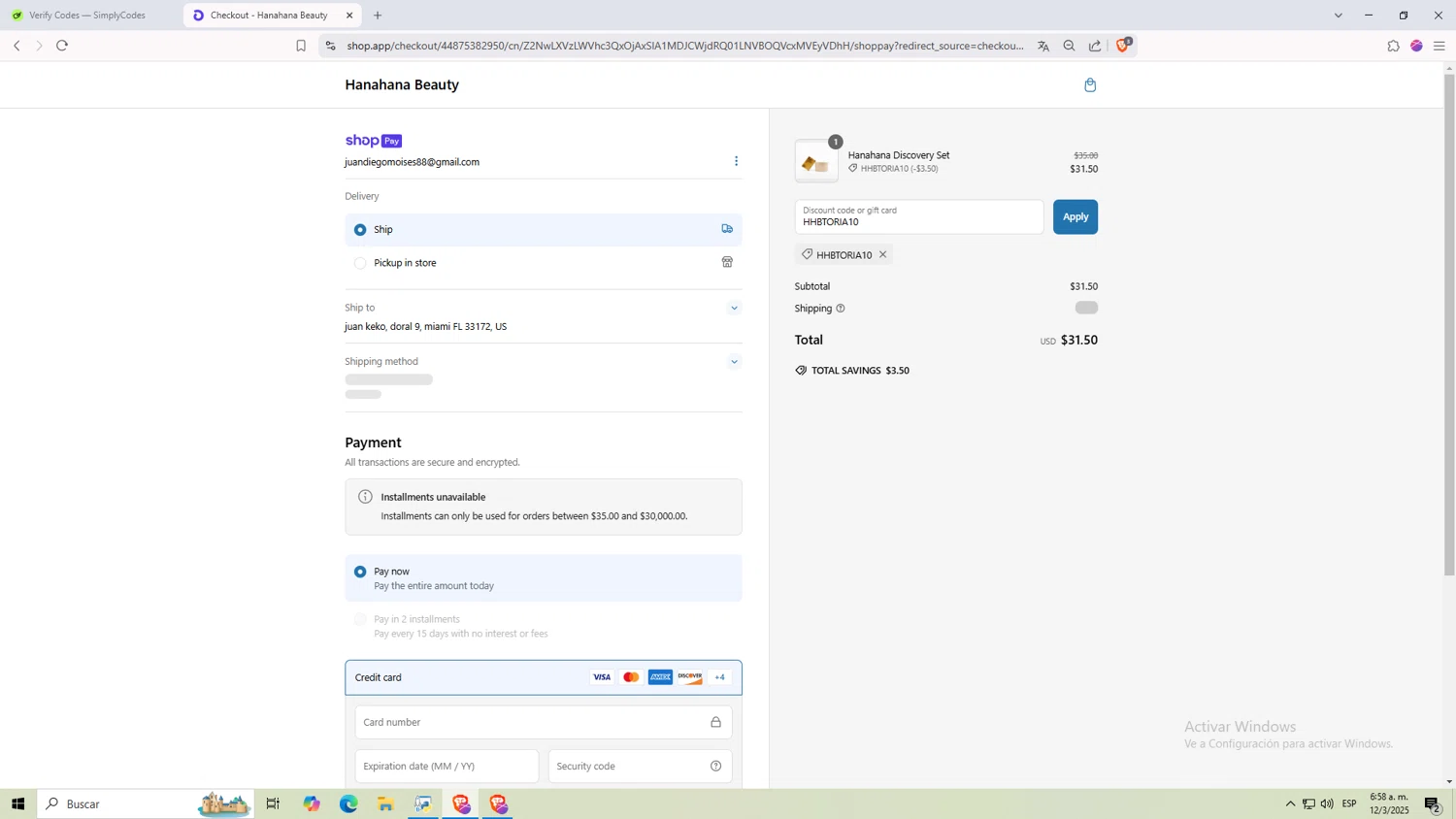Click the Installments unavailable info icon
The width and height of the screenshot is (1456, 819).
[x=365, y=497]
